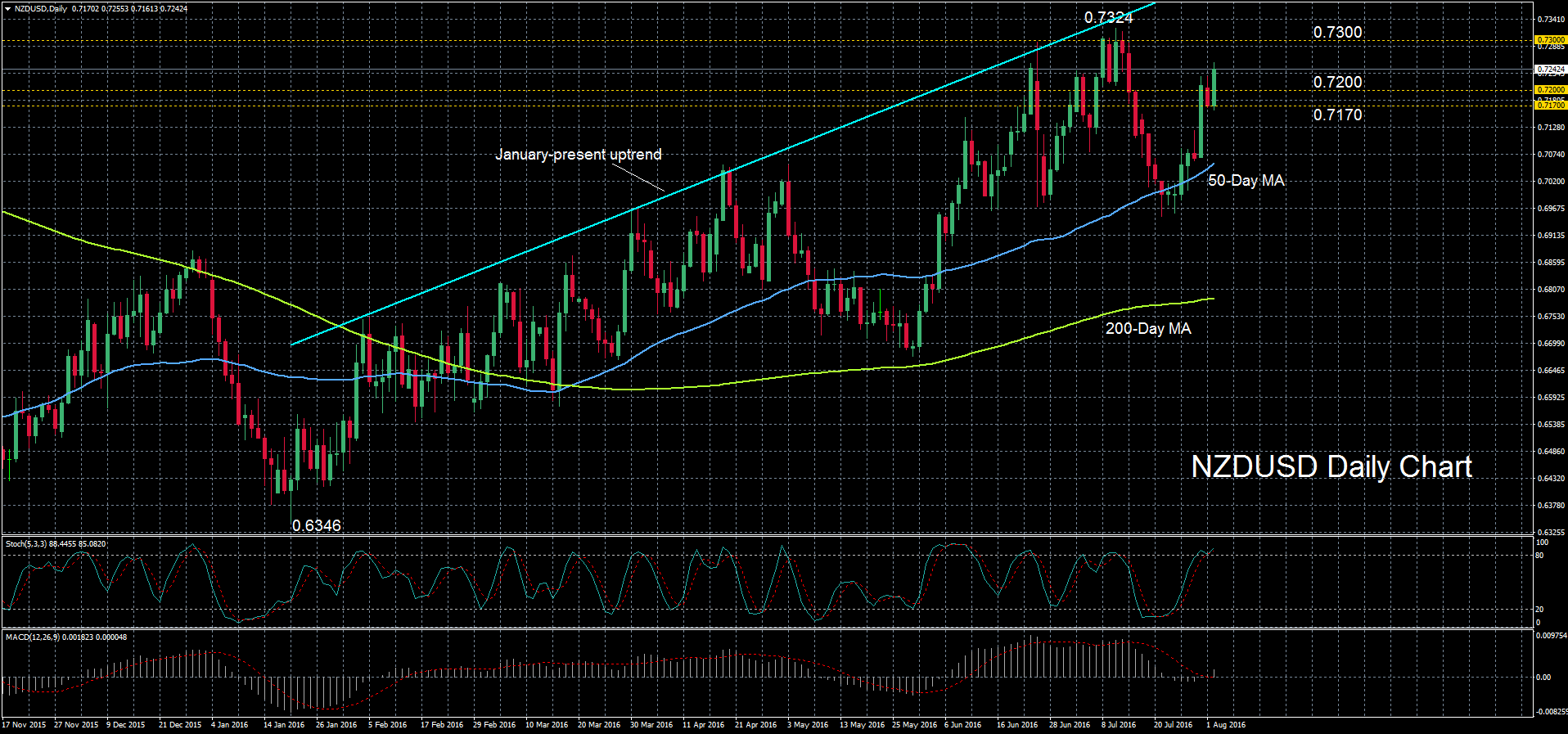
Task: Click the 'January-present uptrend' annotation text
Action: coord(578,155)
